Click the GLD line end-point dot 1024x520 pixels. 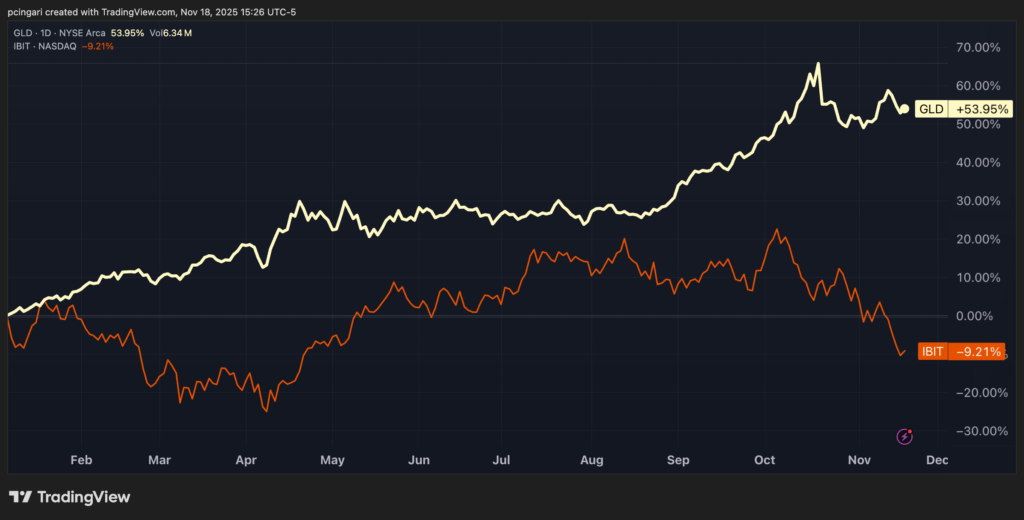pyautogui.click(x=904, y=109)
